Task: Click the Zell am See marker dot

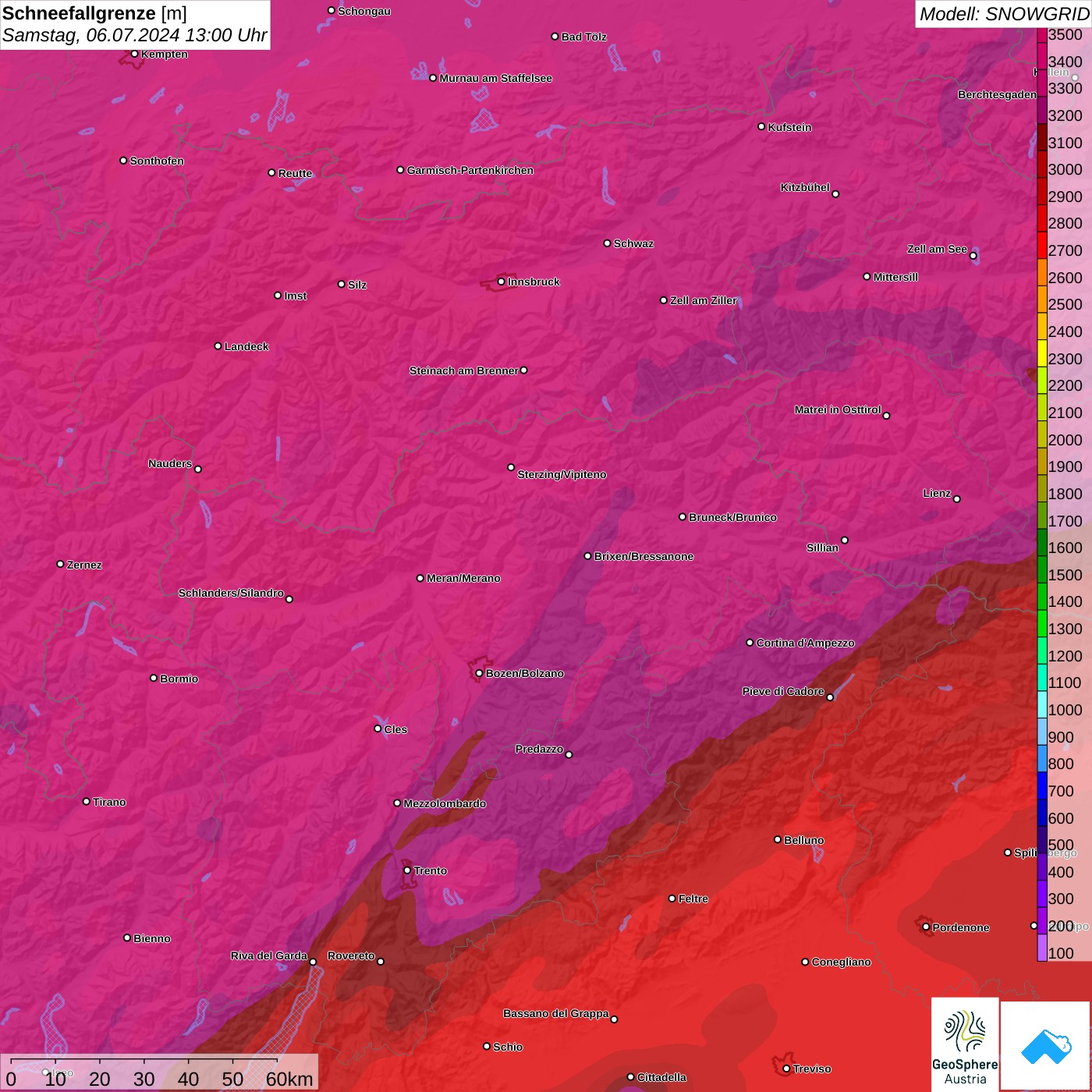Action: point(973,255)
